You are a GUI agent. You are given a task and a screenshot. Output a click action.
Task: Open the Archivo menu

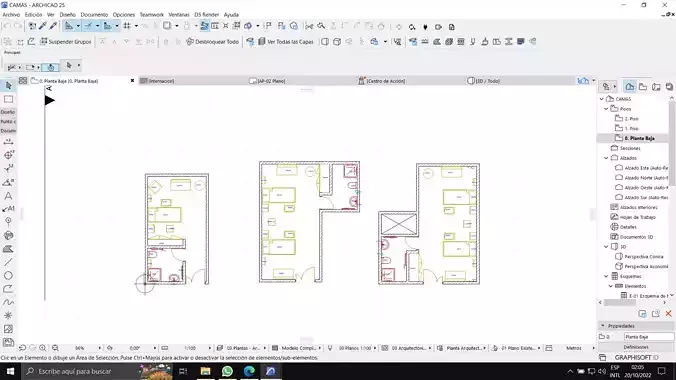pyautogui.click(x=11, y=15)
